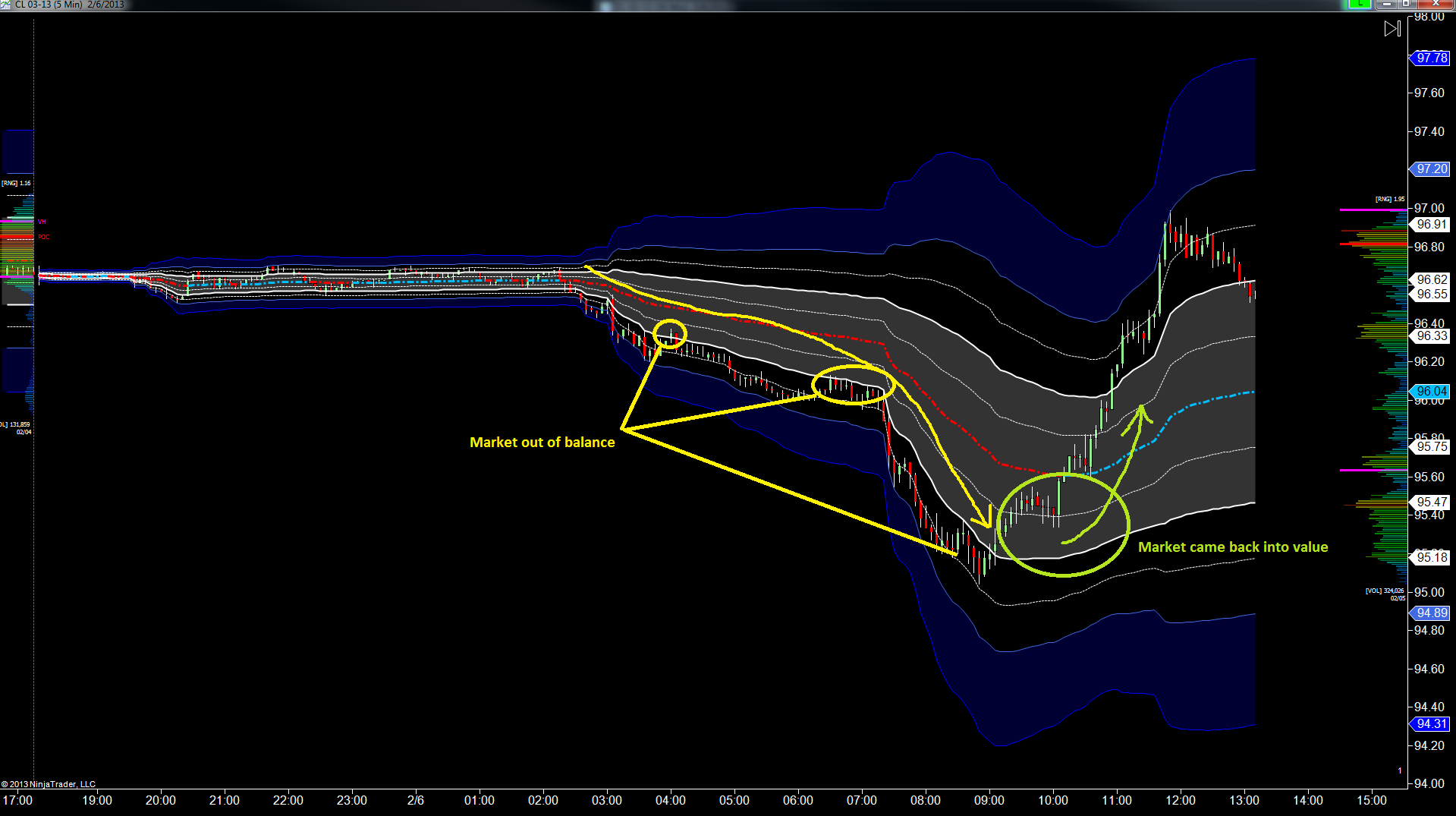Click the 06:00 time axis label
Viewport: 1456px width, 816px height.
click(x=798, y=800)
